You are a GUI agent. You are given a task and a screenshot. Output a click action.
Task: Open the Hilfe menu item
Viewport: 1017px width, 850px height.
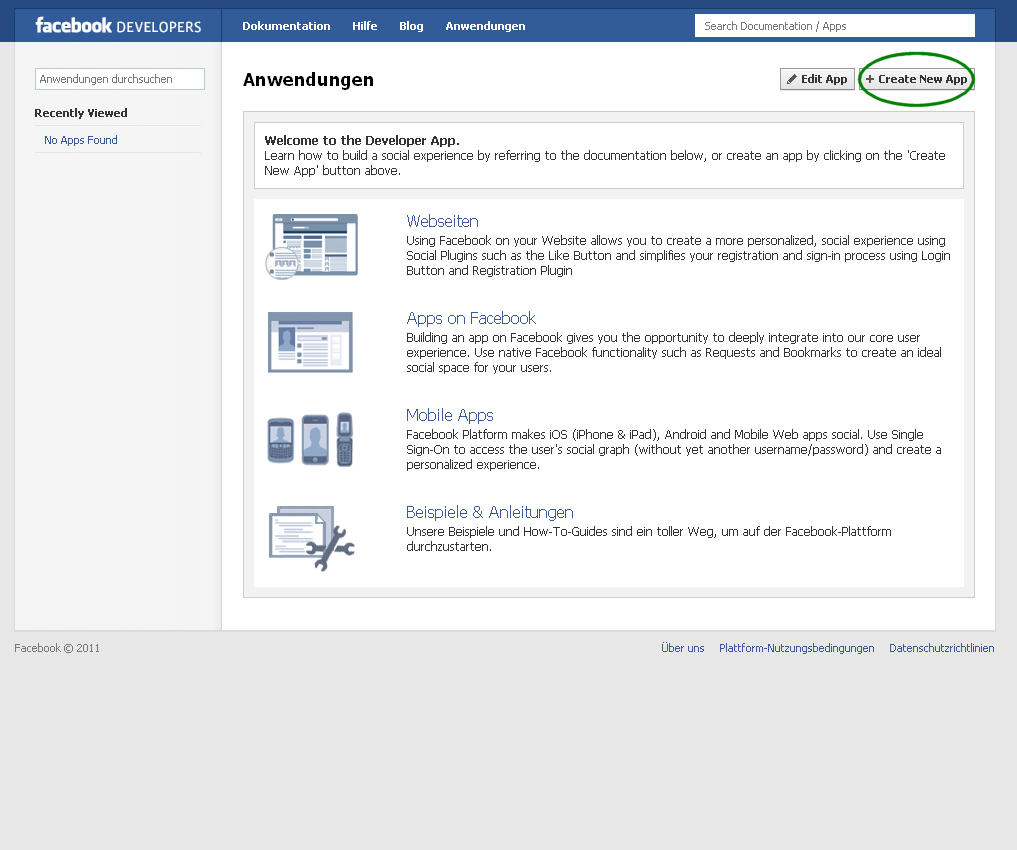[x=365, y=26]
